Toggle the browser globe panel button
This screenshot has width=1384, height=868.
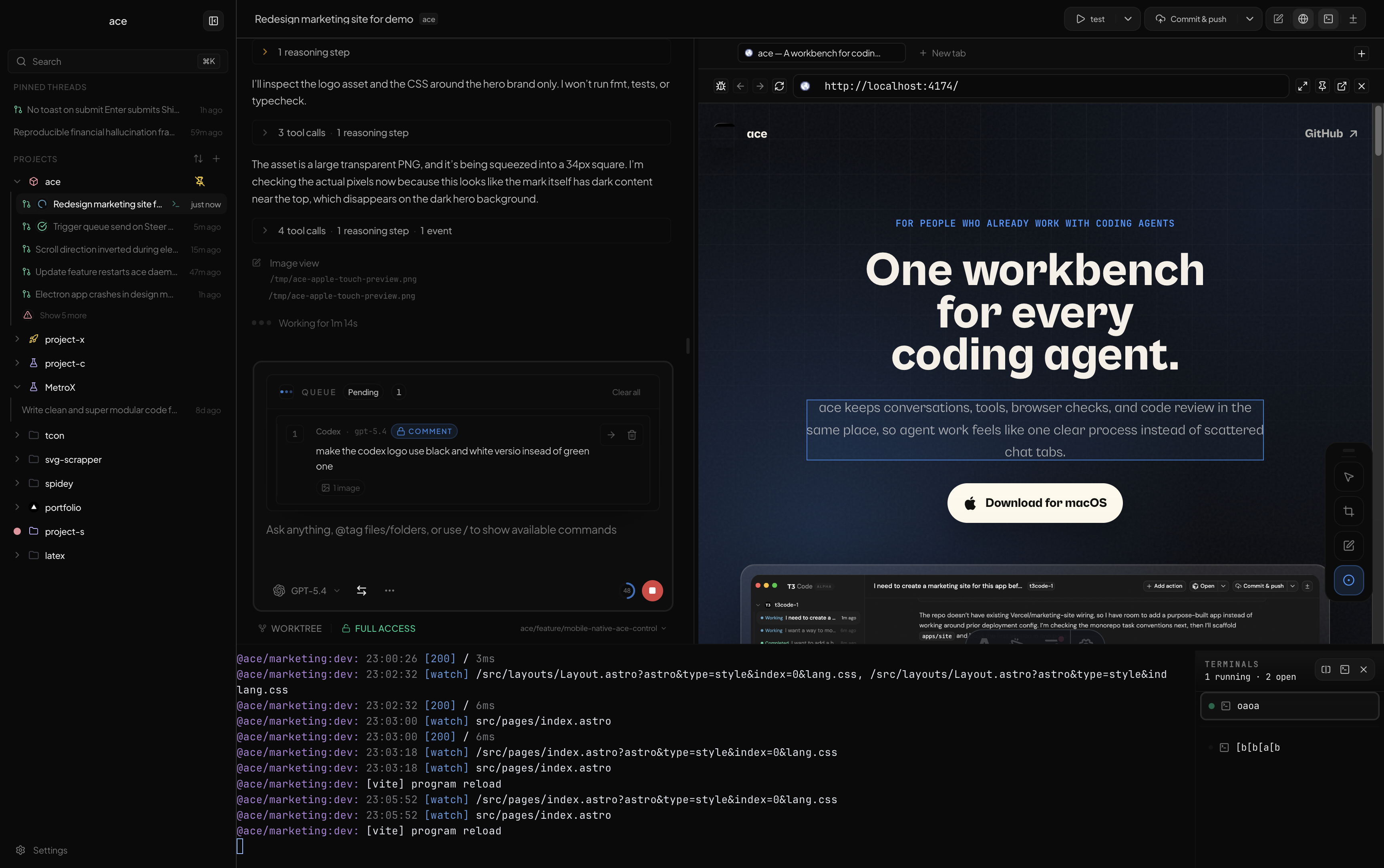[x=1304, y=19]
